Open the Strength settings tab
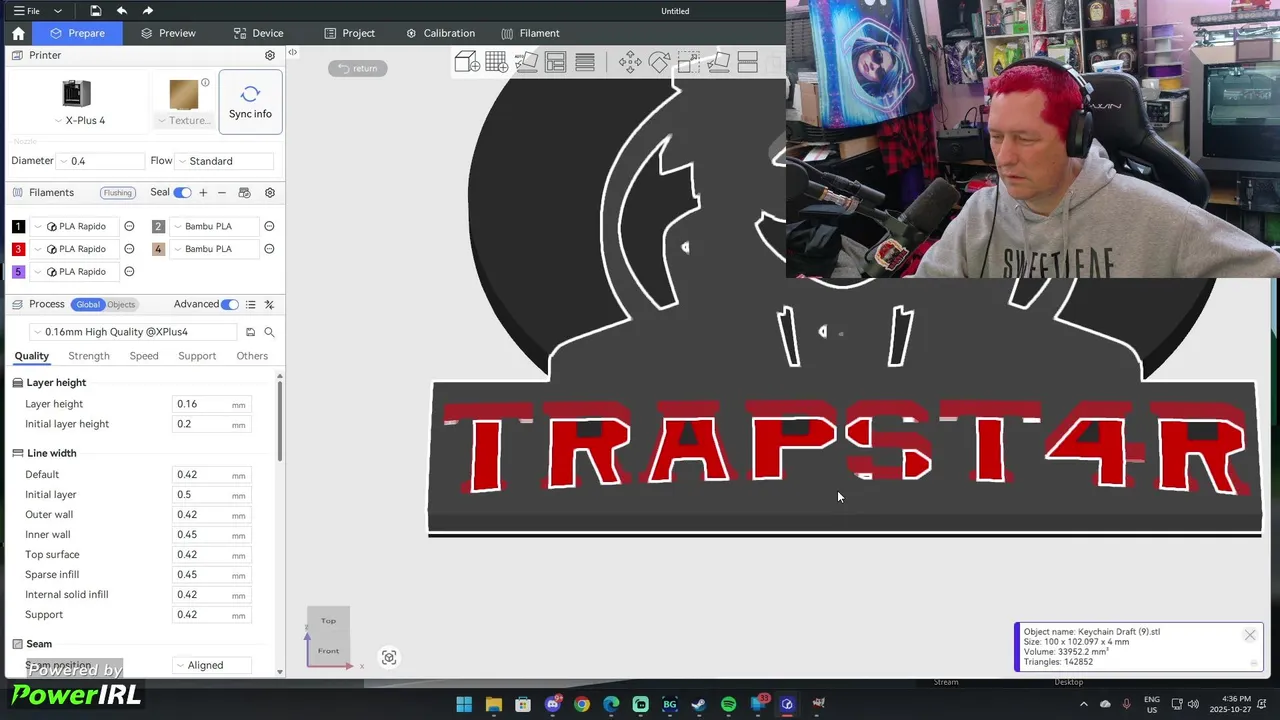The height and width of the screenshot is (720, 1280). [89, 356]
